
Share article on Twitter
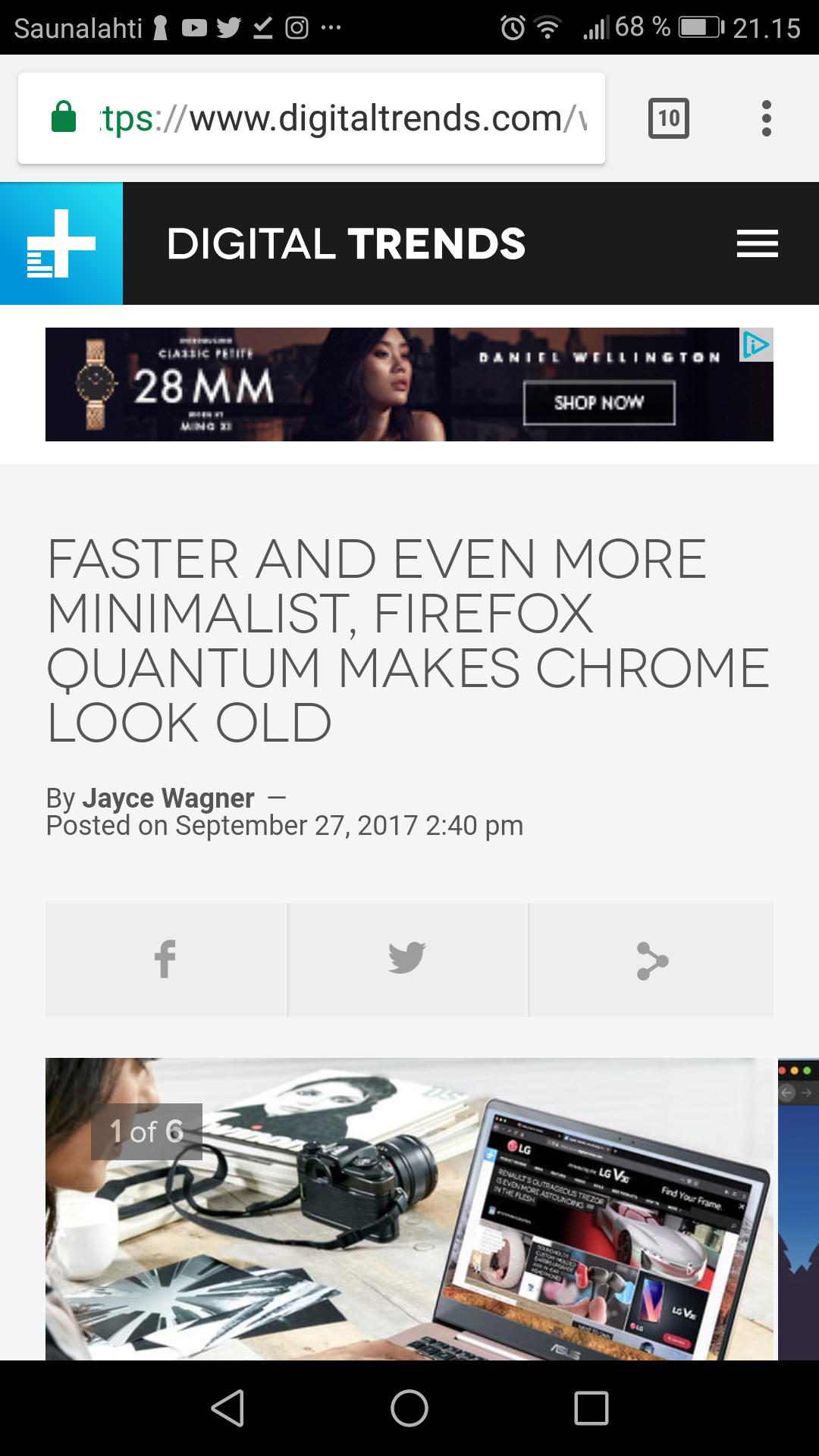407,959
